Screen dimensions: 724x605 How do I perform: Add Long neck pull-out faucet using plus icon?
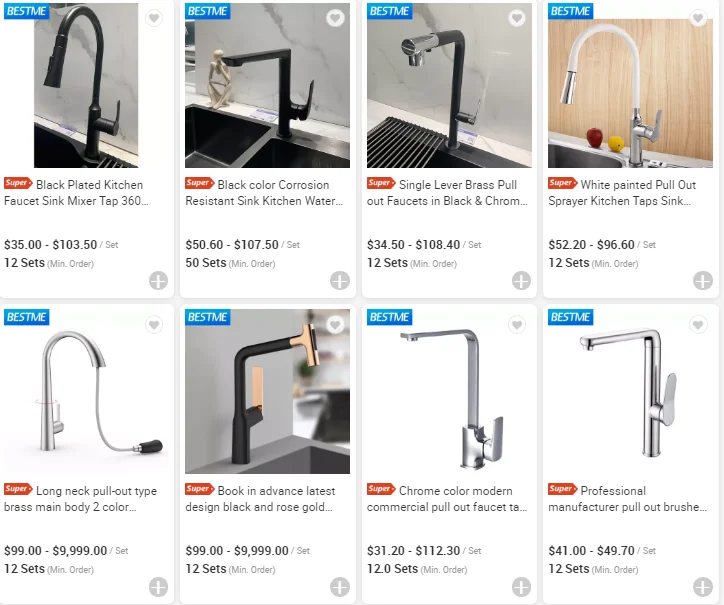click(158, 587)
